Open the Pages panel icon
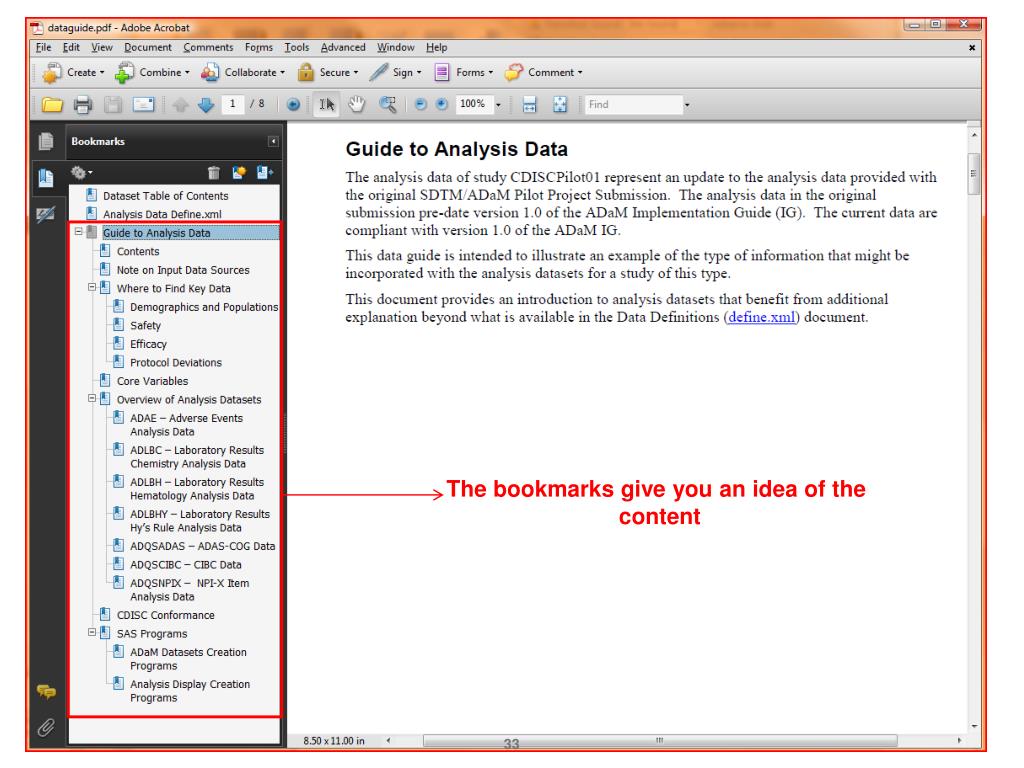 [46, 140]
